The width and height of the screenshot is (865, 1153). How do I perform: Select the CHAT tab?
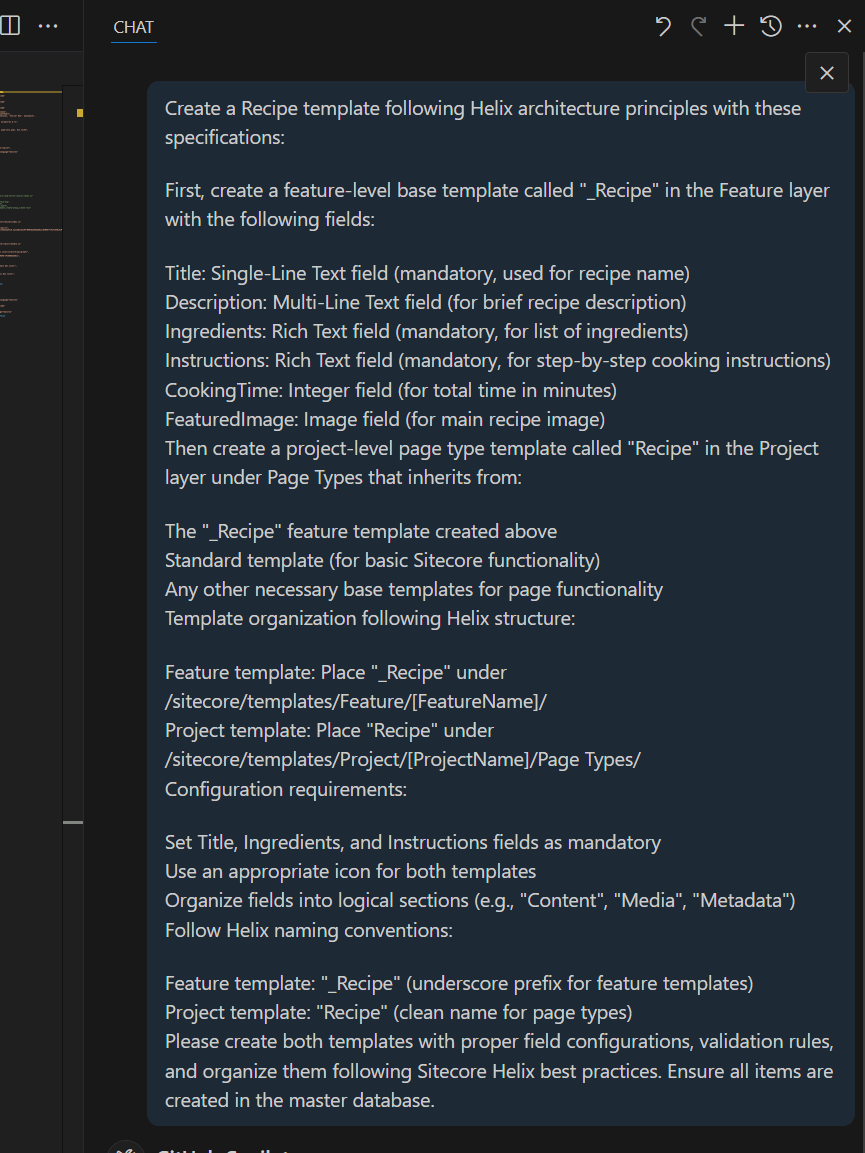133,27
